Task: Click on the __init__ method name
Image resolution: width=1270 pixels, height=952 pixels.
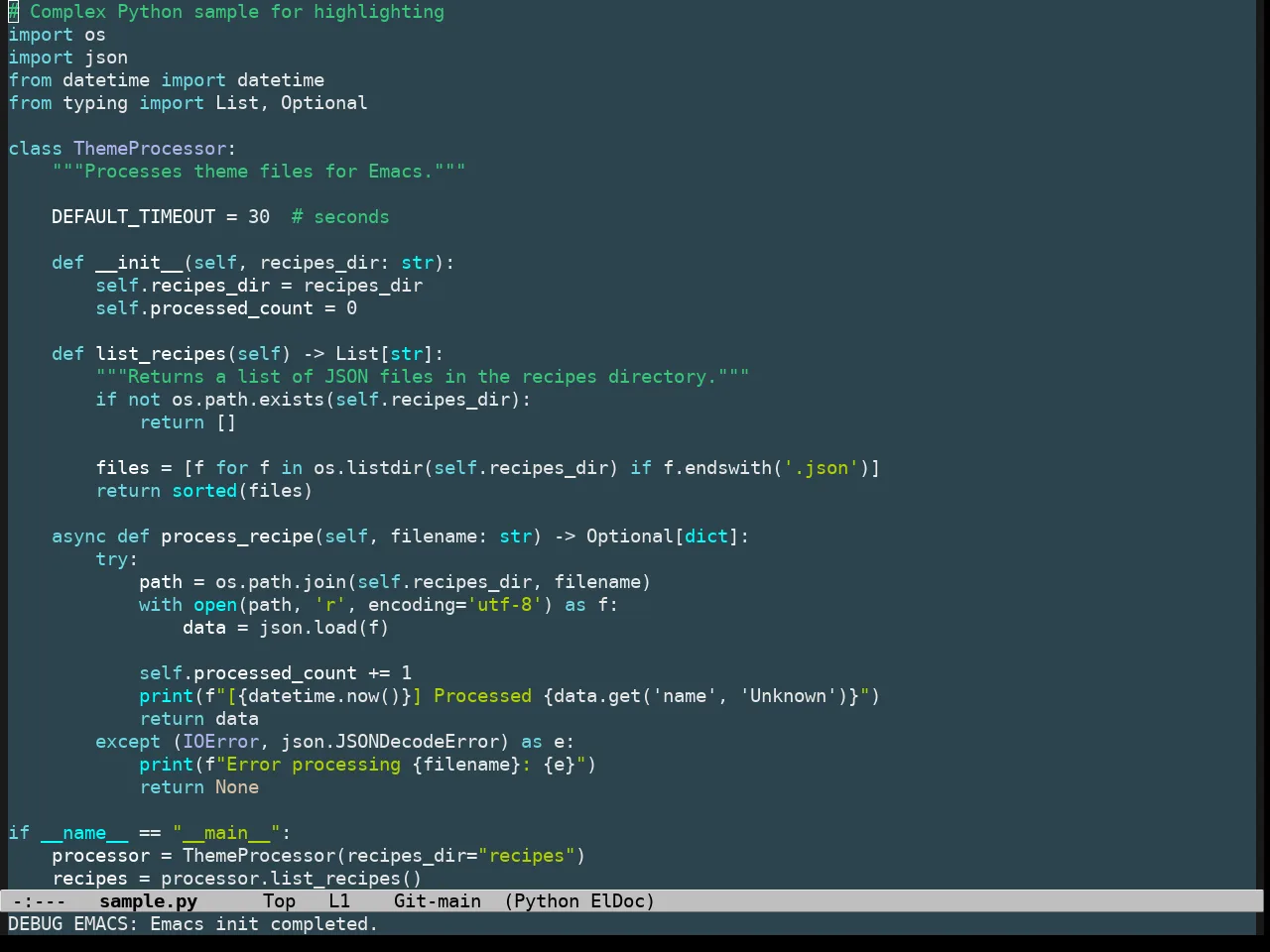Action: coord(139,263)
